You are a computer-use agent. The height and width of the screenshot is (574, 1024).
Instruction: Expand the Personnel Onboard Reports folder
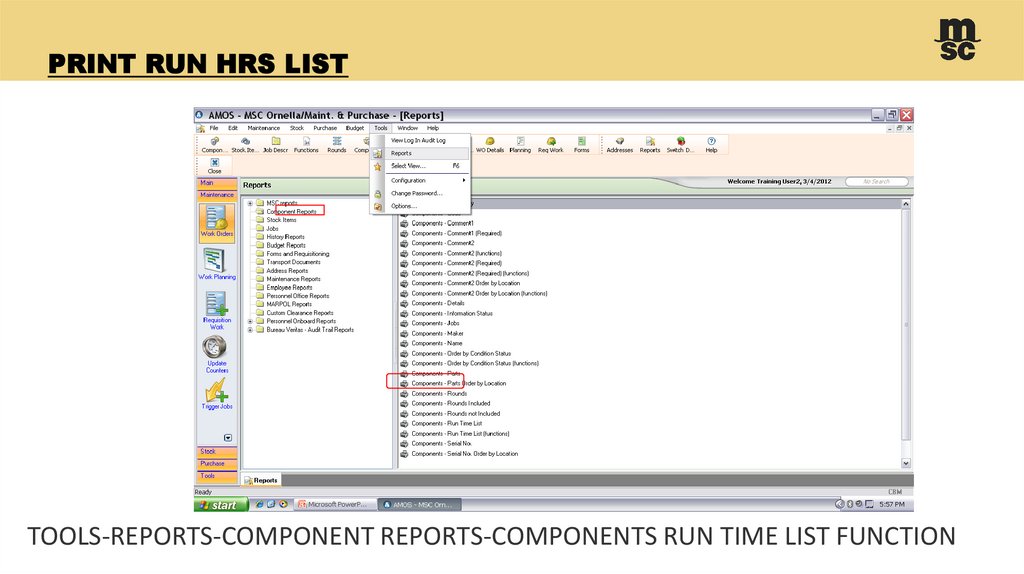[x=250, y=321]
